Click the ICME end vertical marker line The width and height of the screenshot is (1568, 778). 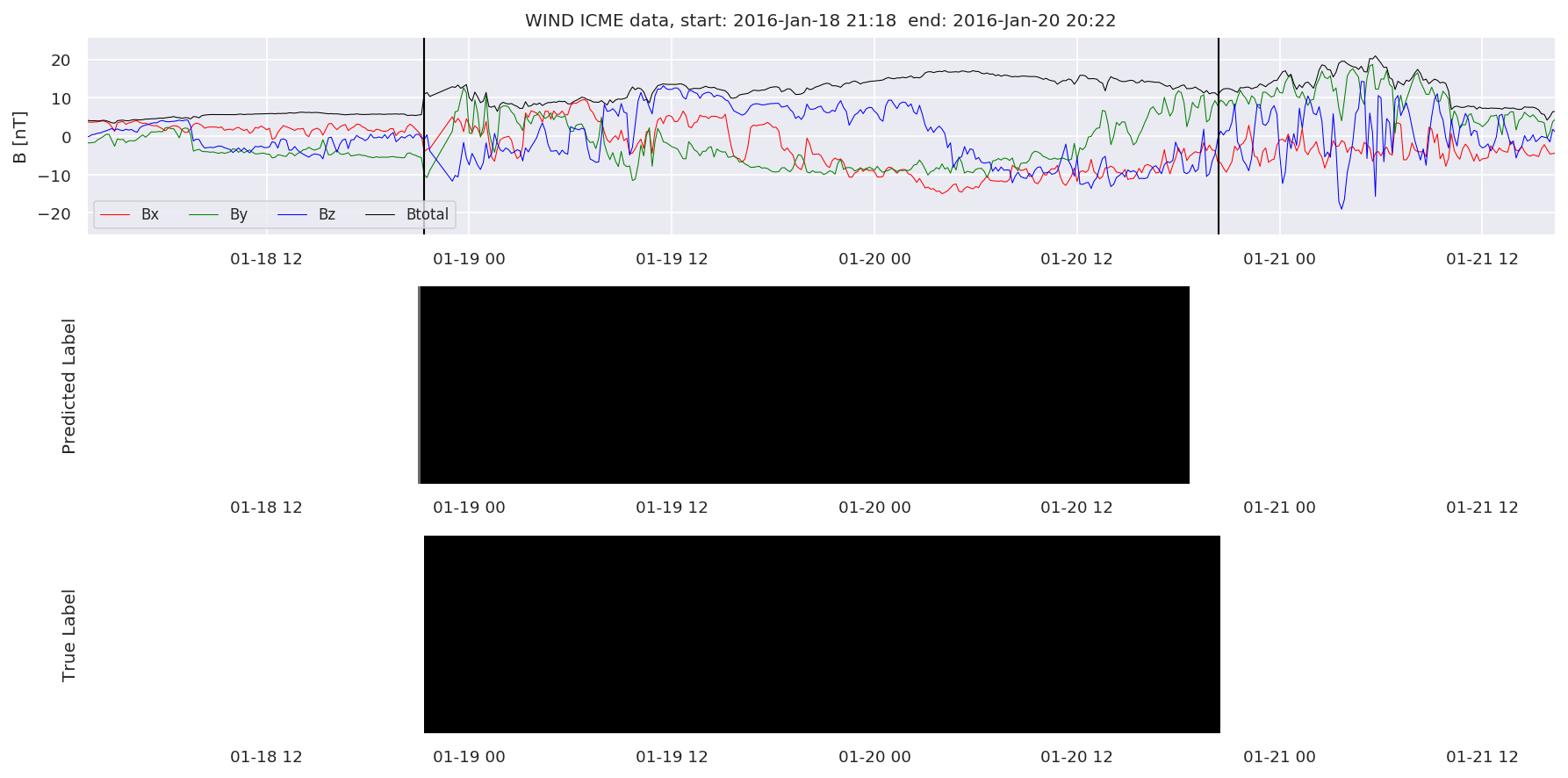click(x=1219, y=136)
